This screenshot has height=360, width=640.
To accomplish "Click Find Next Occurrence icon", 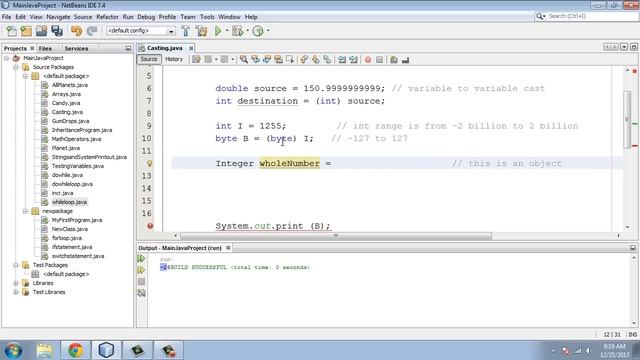I will tap(267, 60).
